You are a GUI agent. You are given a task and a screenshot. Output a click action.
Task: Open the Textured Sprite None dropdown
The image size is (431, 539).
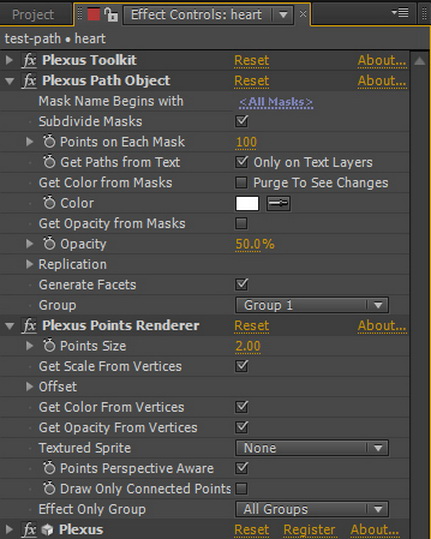312,448
